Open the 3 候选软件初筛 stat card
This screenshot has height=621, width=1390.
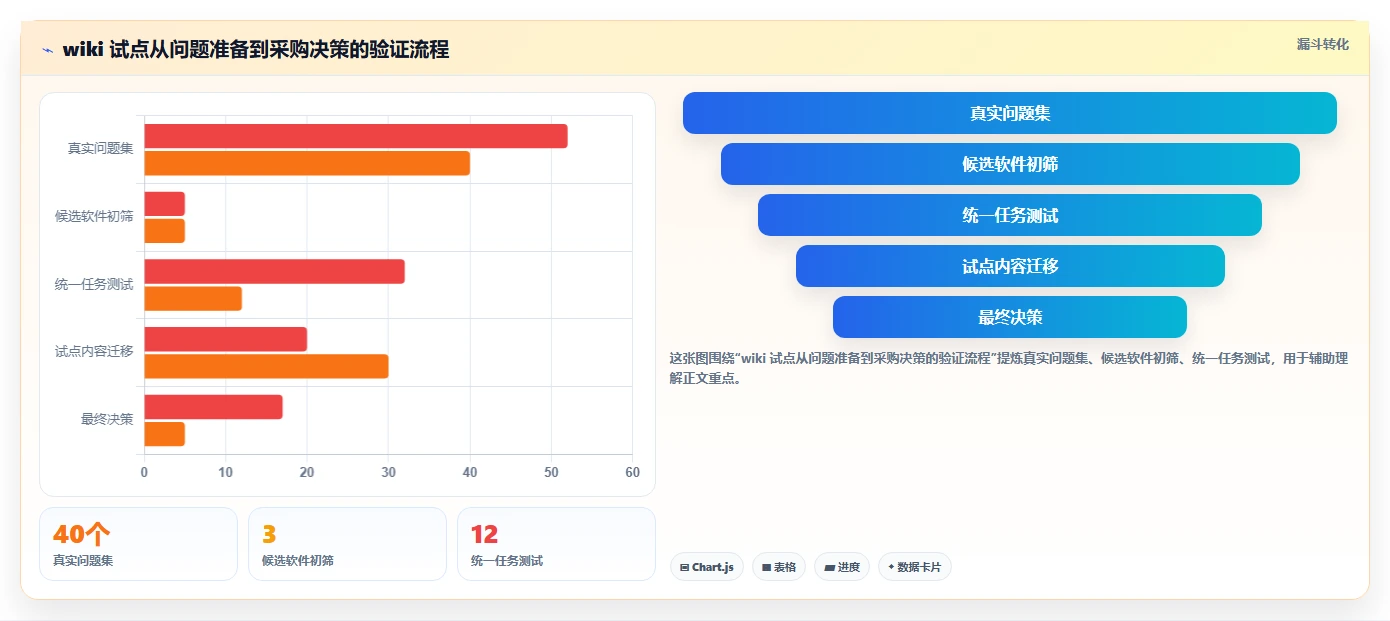tap(347, 544)
